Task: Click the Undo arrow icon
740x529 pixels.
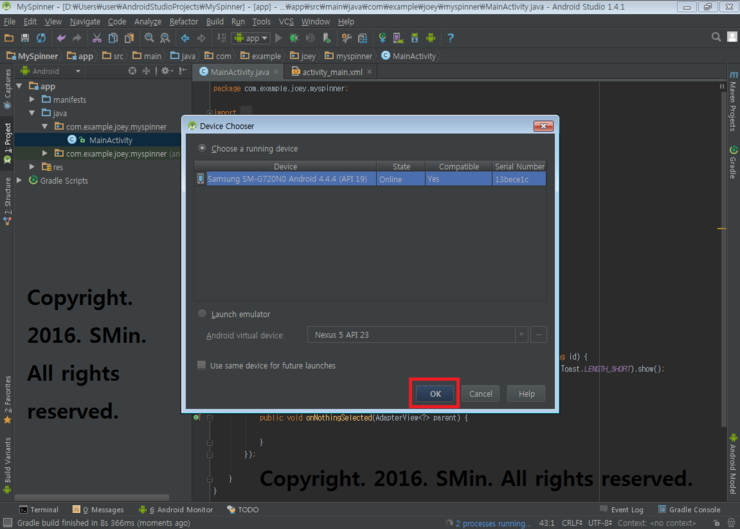Action: pyautogui.click(x=61, y=38)
